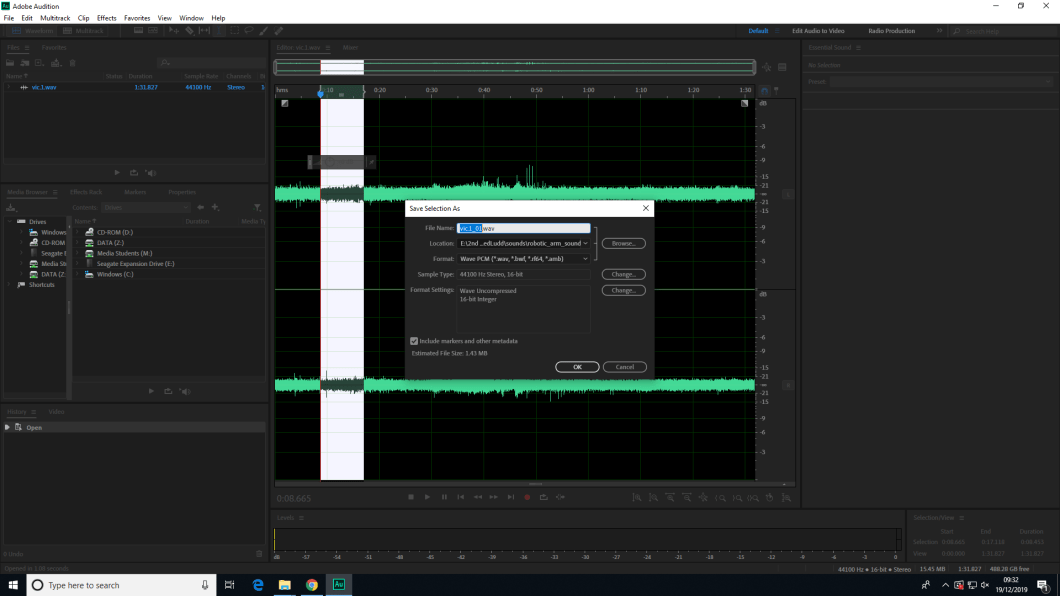The width and height of the screenshot is (1060, 596).
Task: Switch to Effects Rack tab
Action: click(86, 192)
